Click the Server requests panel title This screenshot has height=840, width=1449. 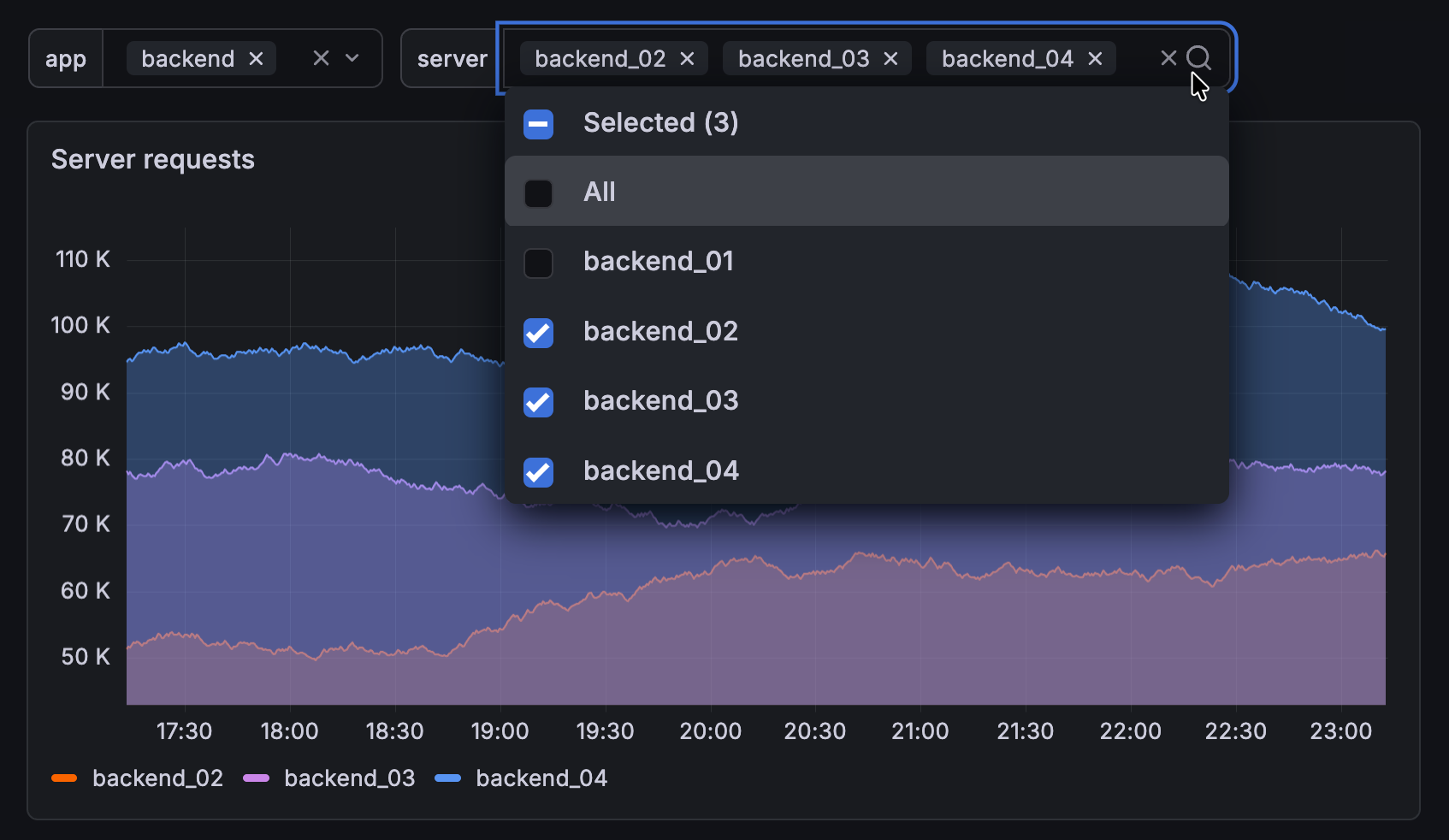click(x=153, y=159)
